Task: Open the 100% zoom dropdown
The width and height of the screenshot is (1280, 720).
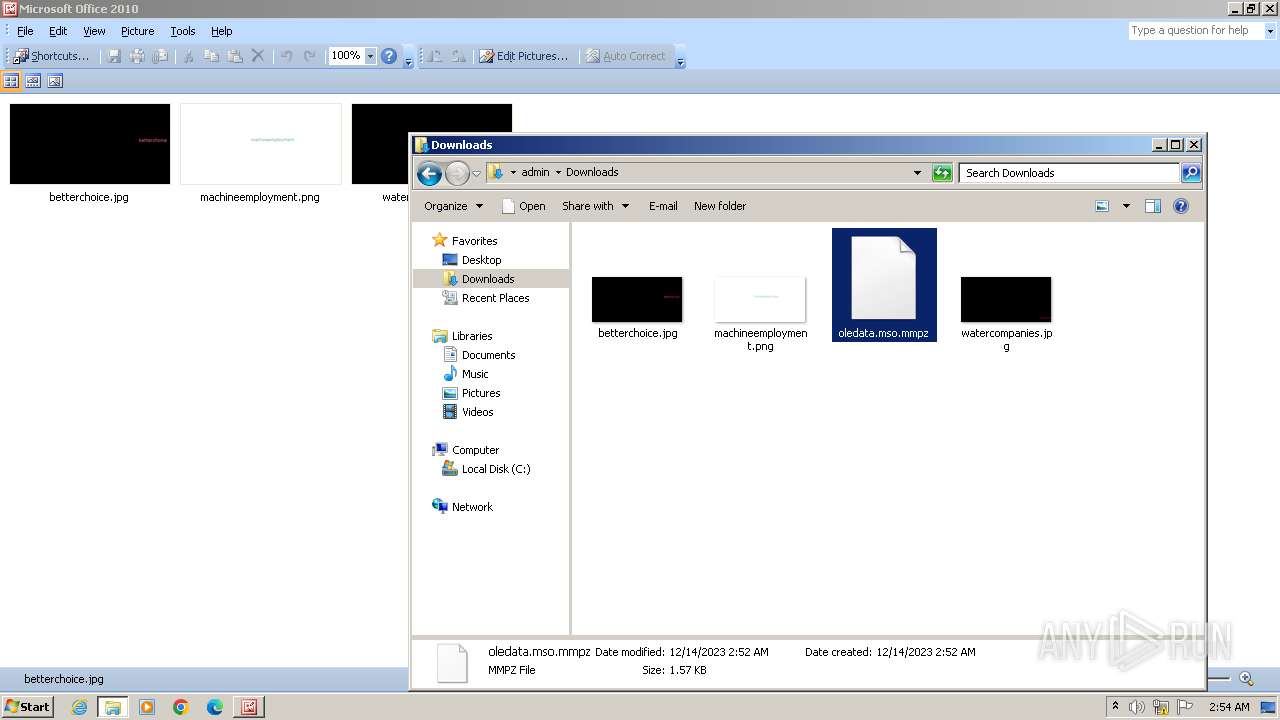Action: pyautogui.click(x=370, y=56)
